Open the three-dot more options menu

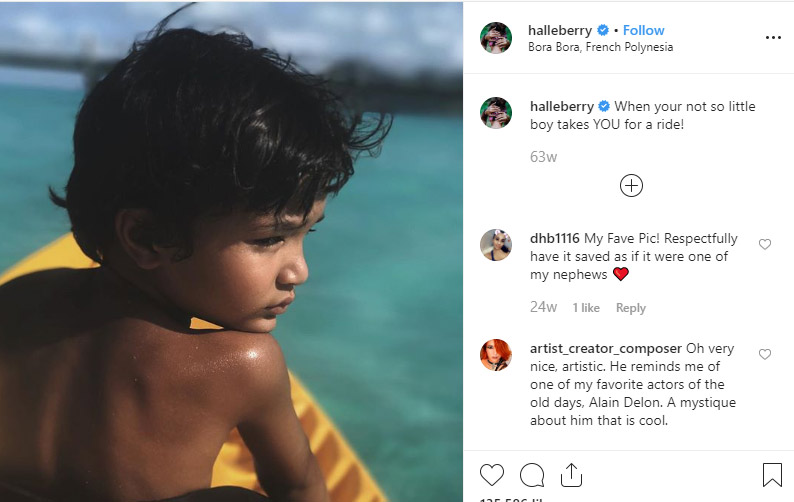(x=772, y=37)
